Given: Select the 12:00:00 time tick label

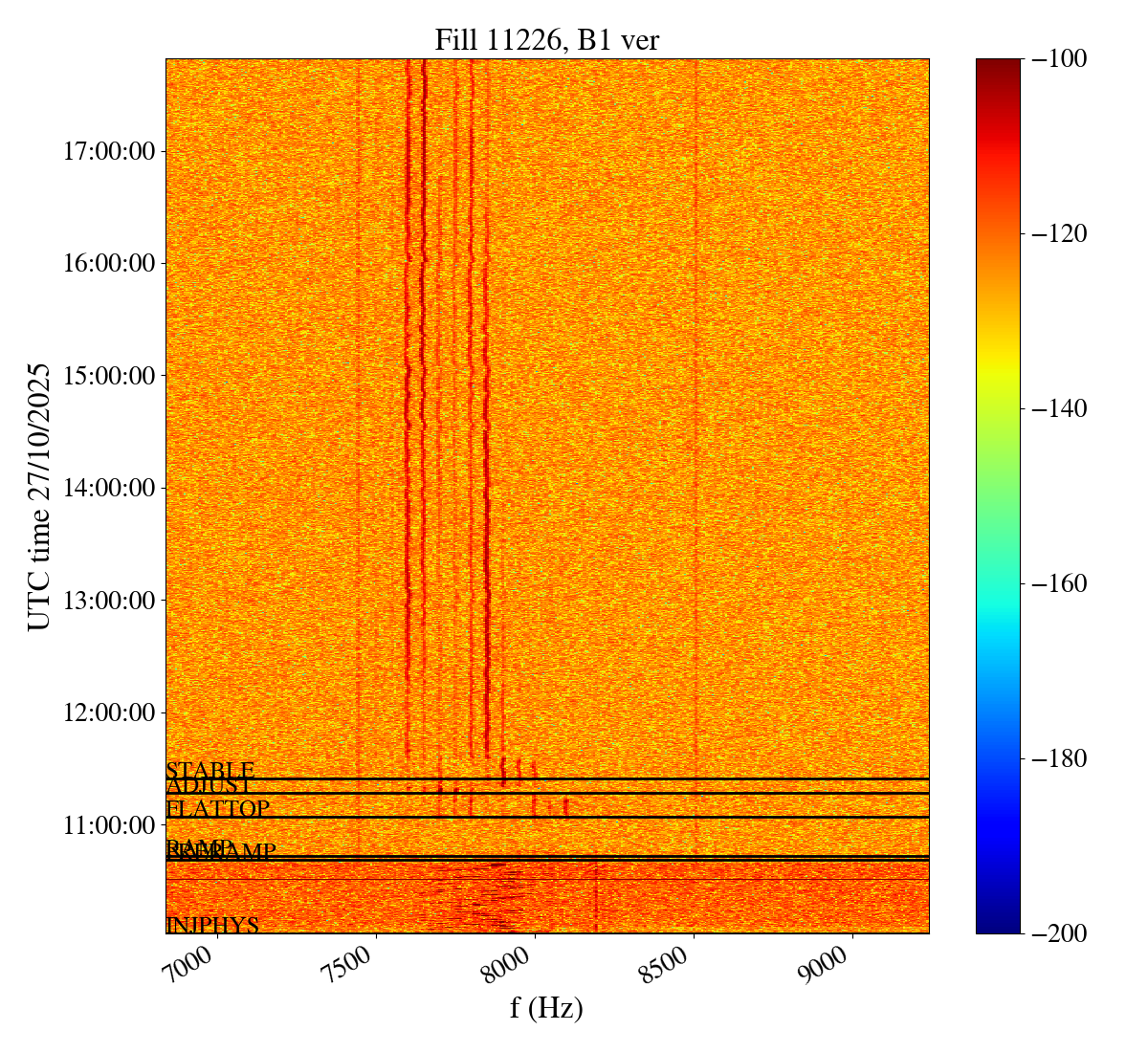Looking at the screenshot, I should tap(109, 712).
